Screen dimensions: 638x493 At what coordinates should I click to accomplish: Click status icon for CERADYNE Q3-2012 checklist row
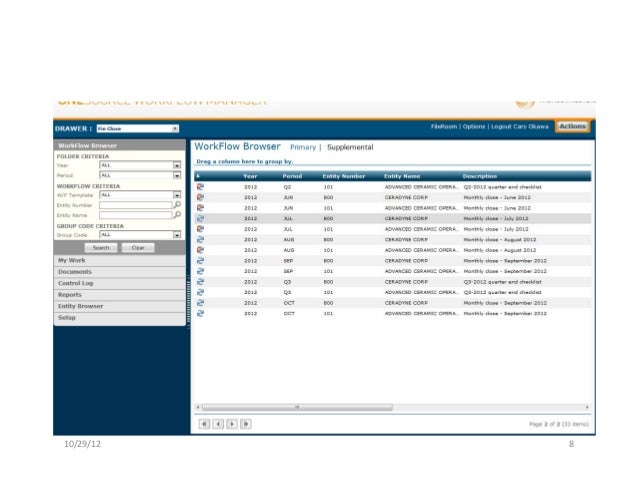click(200, 282)
